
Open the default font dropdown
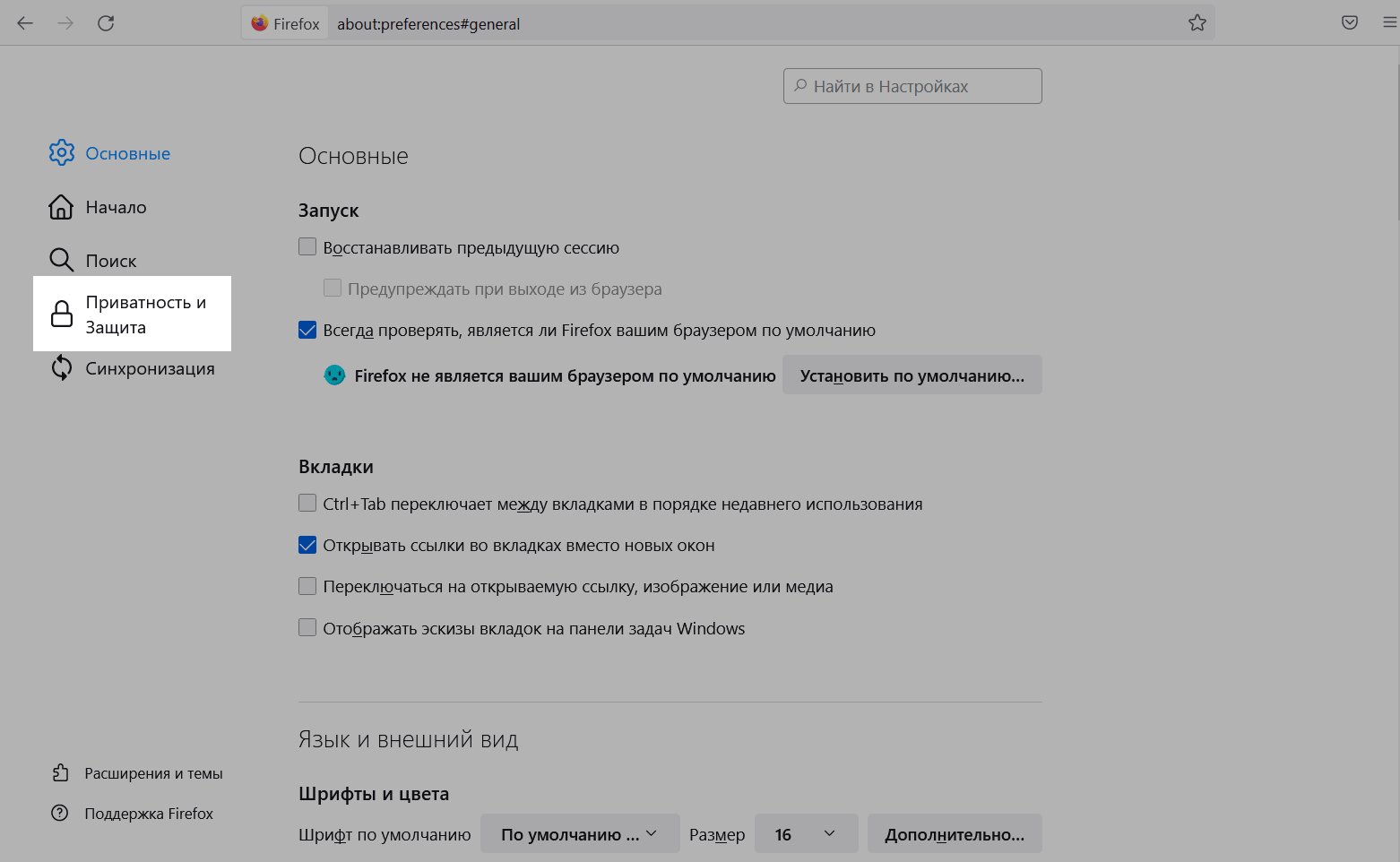pos(579,834)
